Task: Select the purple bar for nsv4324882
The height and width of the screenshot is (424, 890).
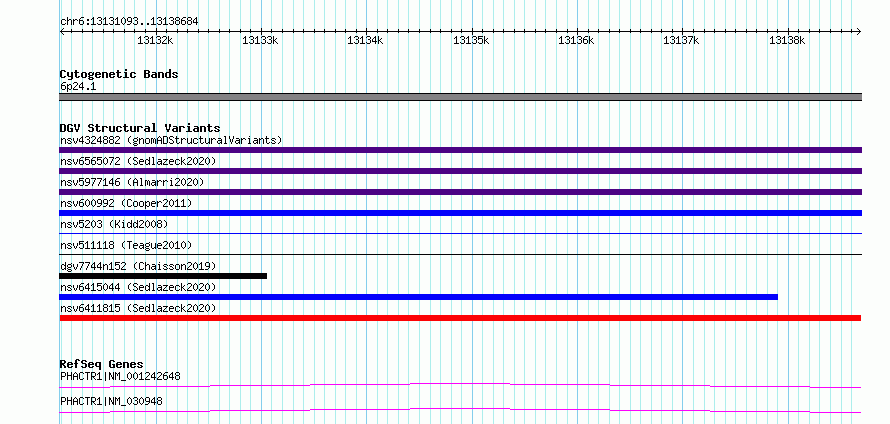Action: [x=460, y=150]
